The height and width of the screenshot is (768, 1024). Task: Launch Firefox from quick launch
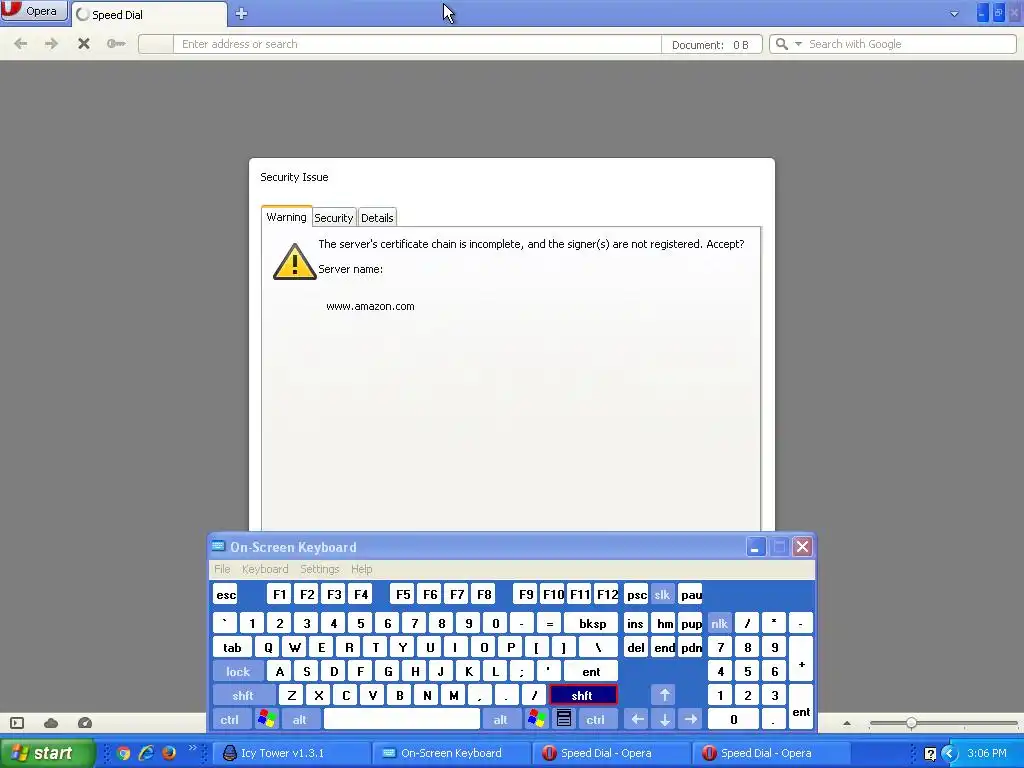(168, 753)
